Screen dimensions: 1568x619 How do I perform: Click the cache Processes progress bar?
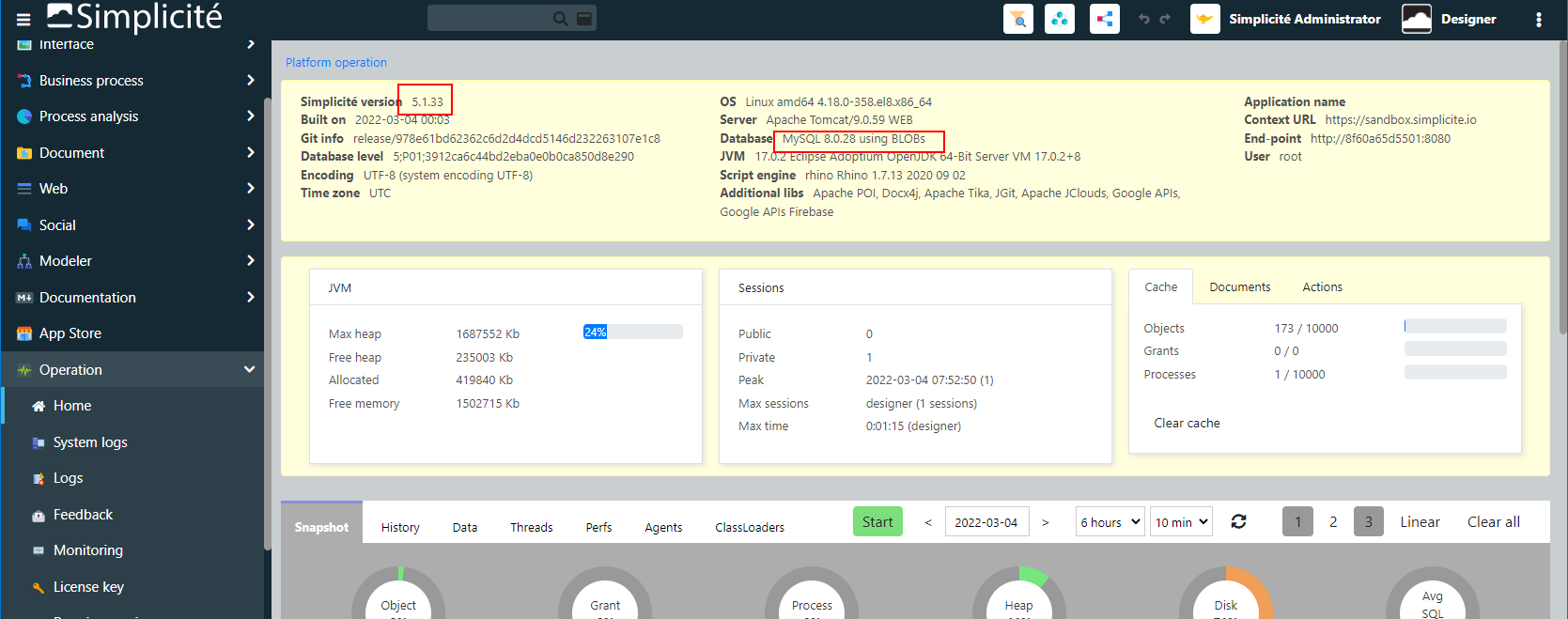tap(1455, 372)
